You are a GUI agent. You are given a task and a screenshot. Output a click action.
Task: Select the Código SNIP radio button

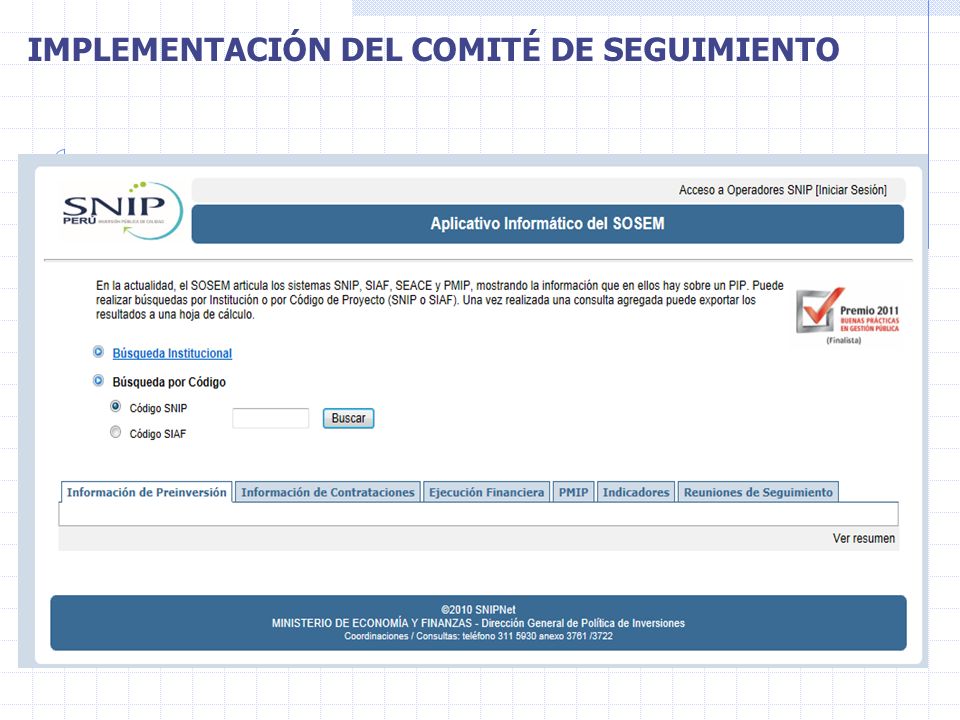[x=115, y=406]
